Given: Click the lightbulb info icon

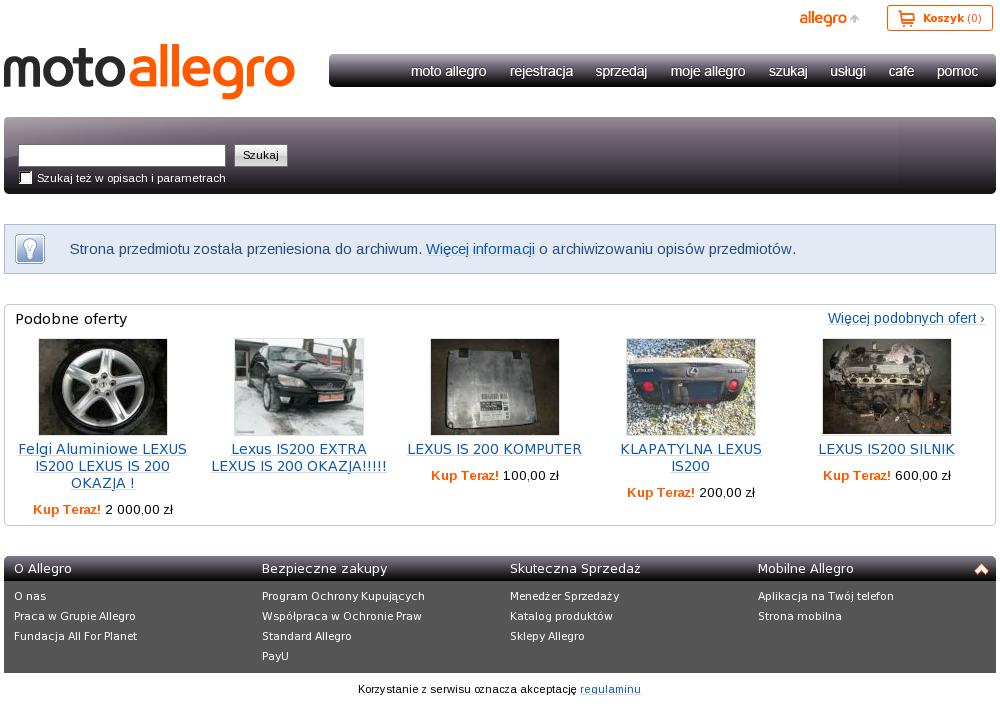Looking at the screenshot, I should 30,249.
